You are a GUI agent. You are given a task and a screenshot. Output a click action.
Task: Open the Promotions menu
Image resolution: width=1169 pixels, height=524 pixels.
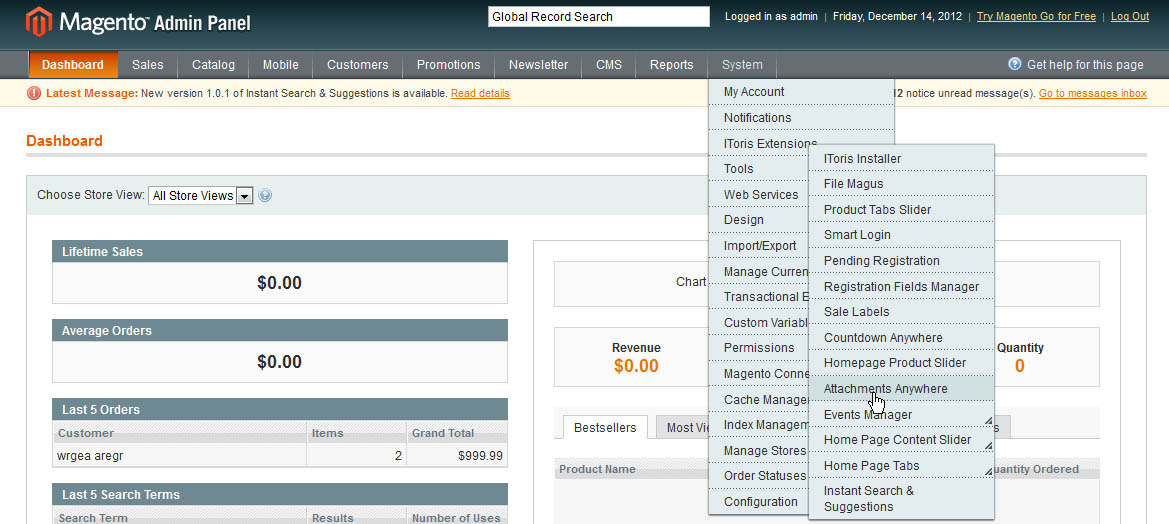point(449,65)
